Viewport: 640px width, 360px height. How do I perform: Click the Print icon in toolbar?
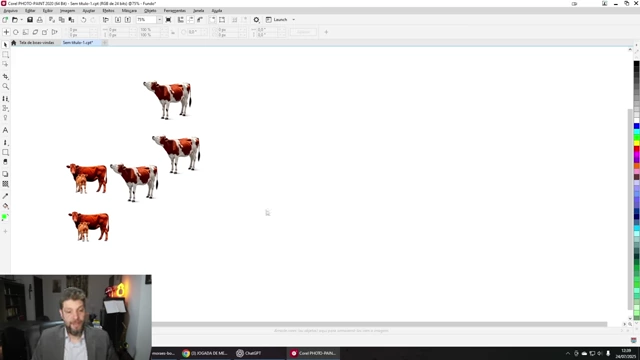[x=40, y=20]
